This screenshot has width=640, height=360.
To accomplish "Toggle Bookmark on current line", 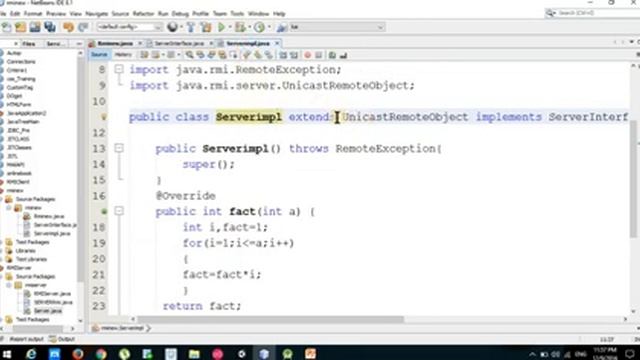I will [269, 55].
